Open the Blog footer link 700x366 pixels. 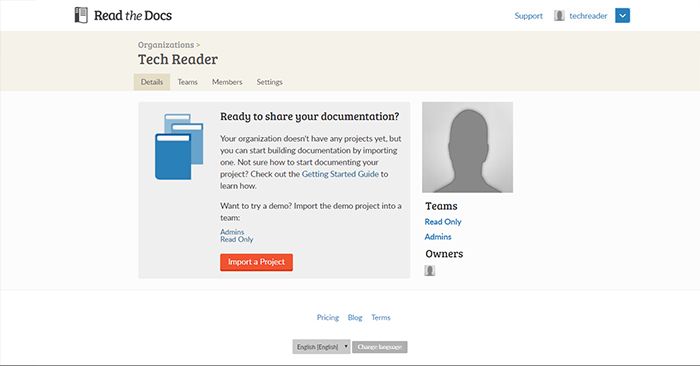point(355,317)
